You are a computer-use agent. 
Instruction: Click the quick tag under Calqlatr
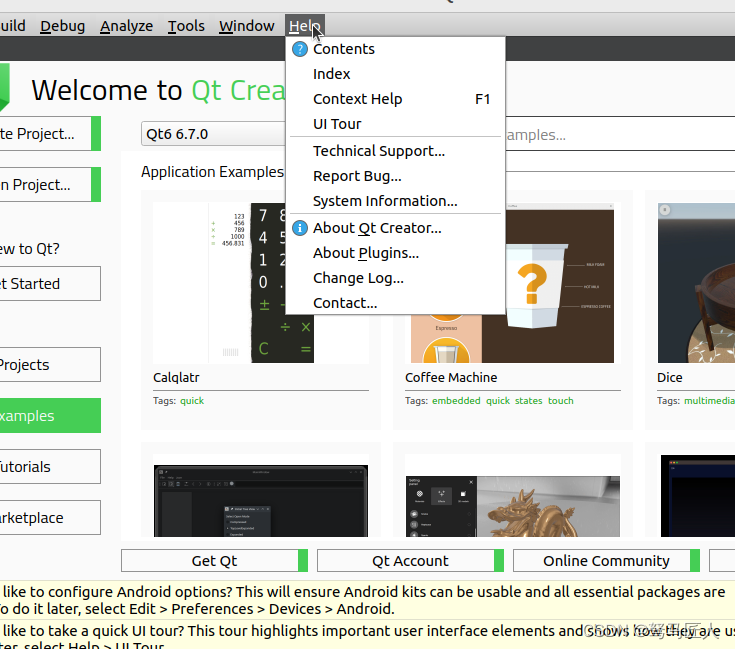[x=192, y=401]
